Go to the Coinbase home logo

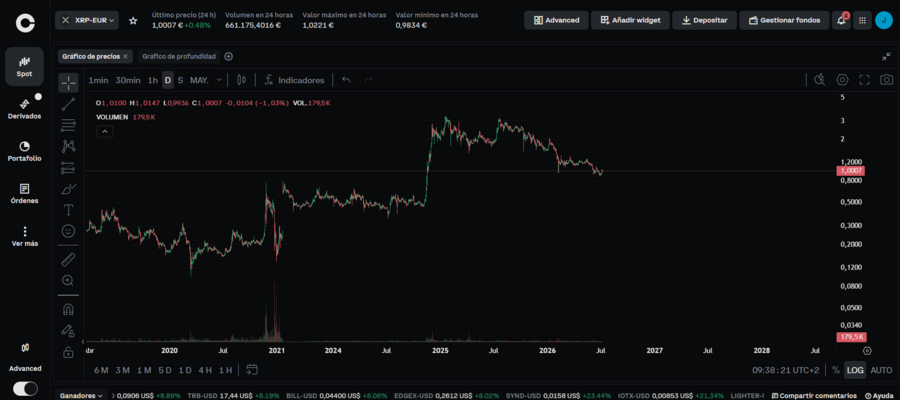[x=25, y=22]
